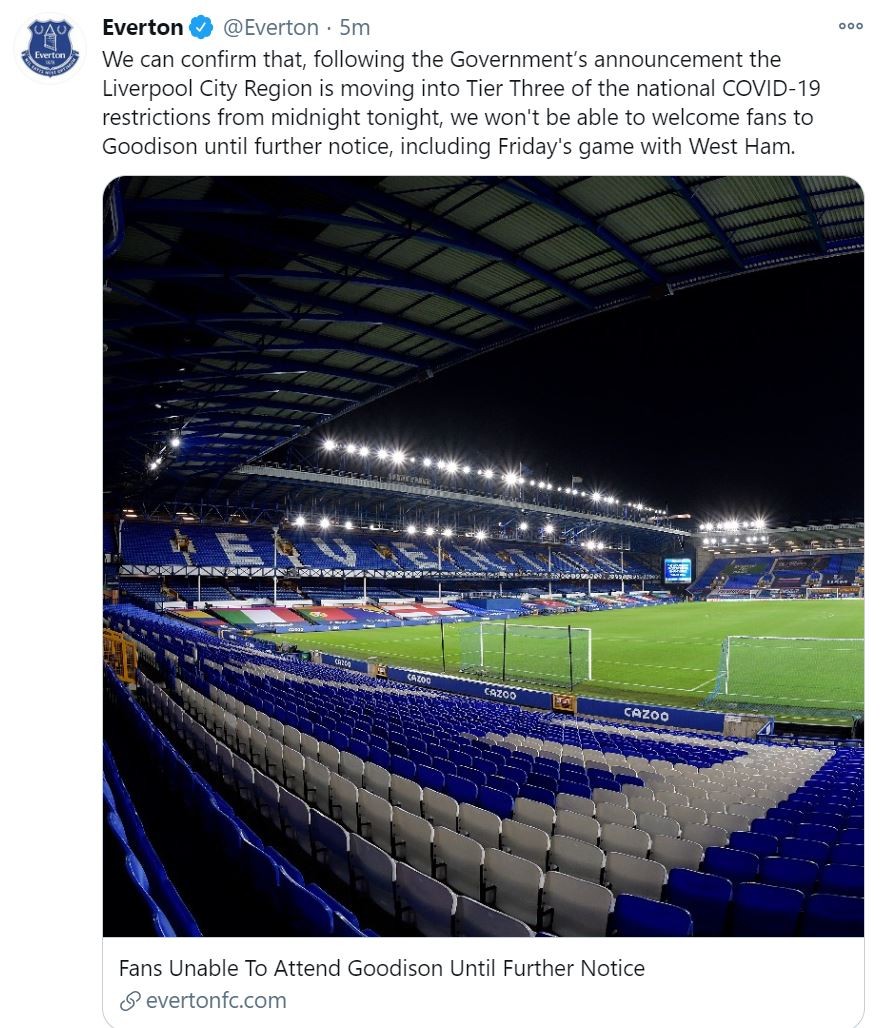Click the Everton club crest avatar

[50, 48]
